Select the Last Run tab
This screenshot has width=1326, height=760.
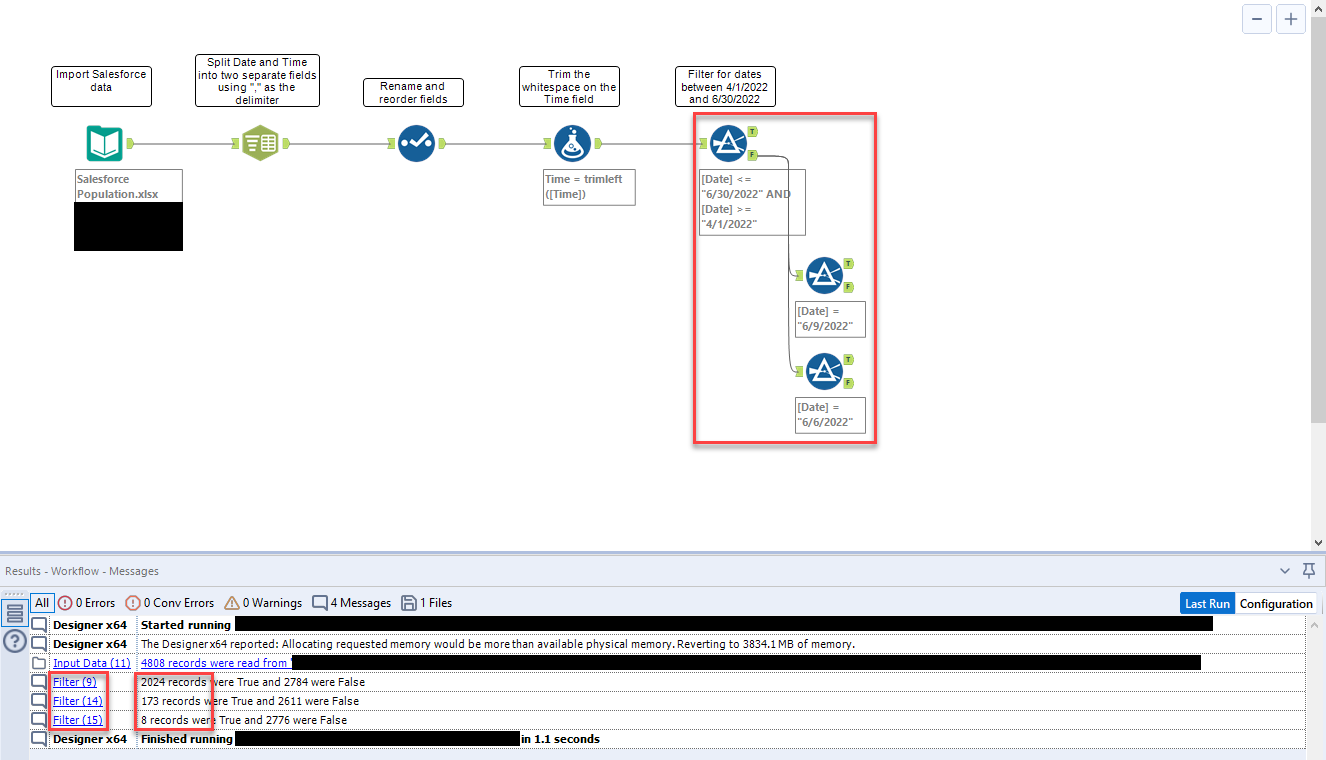(1207, 603)
